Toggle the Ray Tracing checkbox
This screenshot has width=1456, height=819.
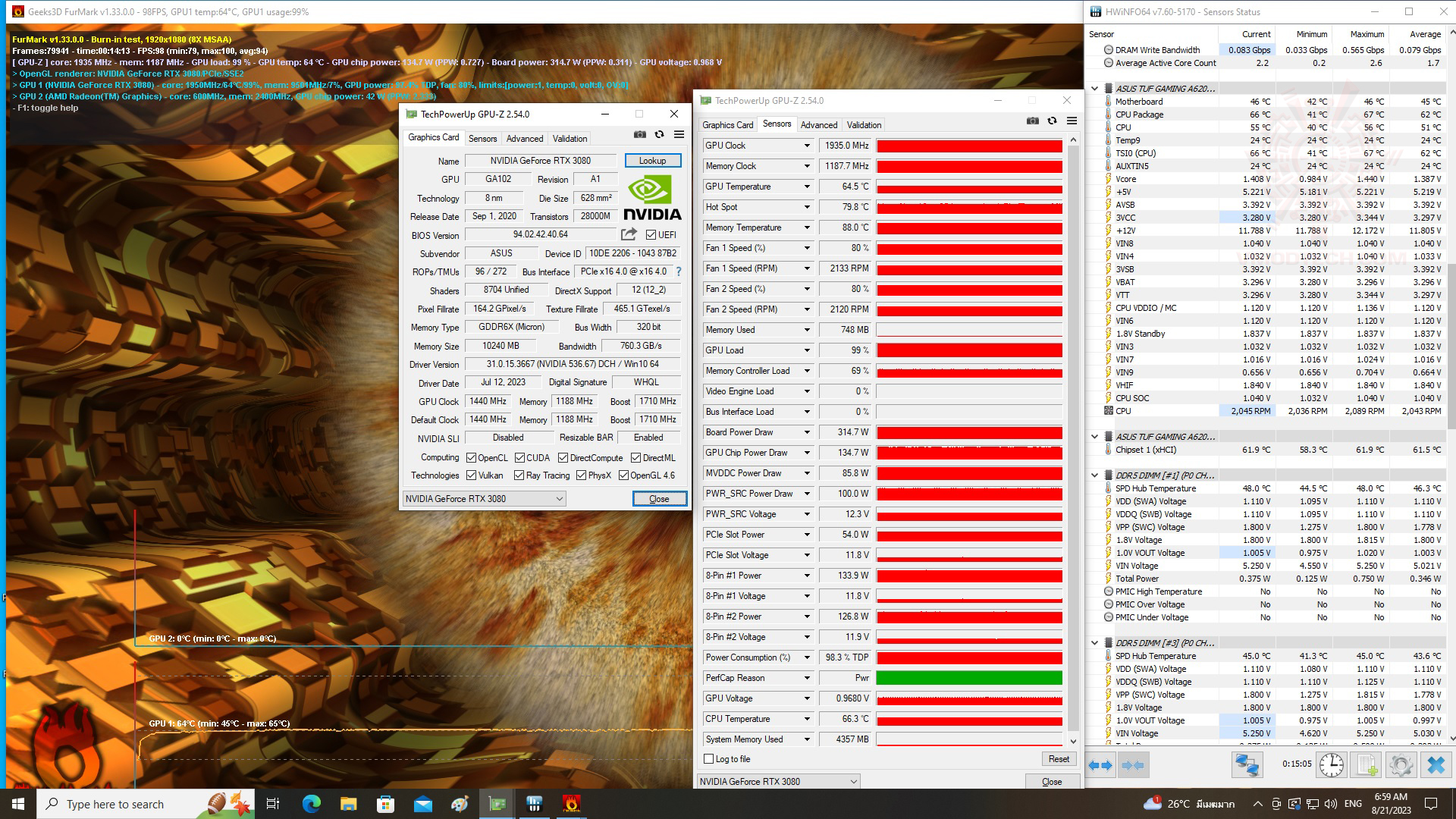[x=519, y=475]
